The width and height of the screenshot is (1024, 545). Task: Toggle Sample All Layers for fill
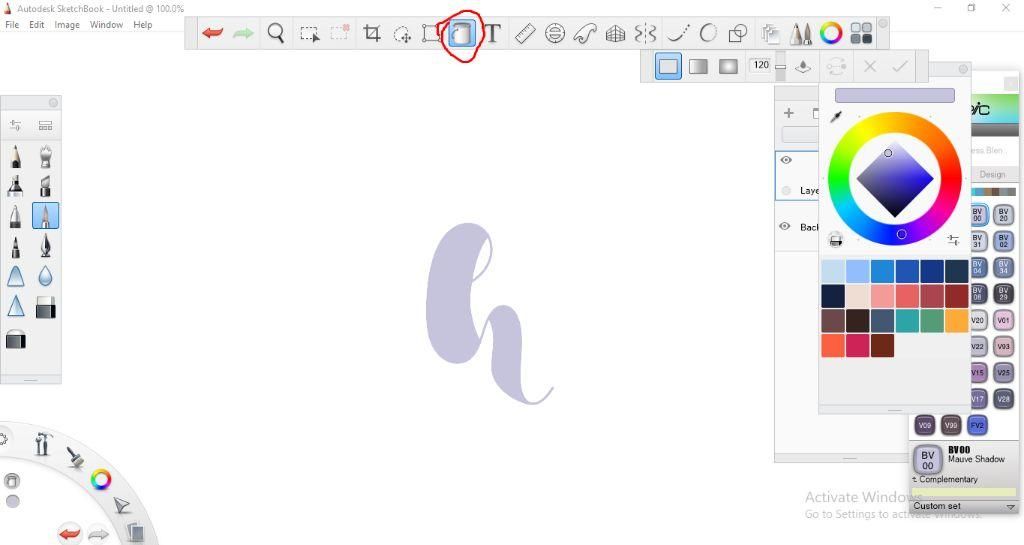(x=803, y=67)
